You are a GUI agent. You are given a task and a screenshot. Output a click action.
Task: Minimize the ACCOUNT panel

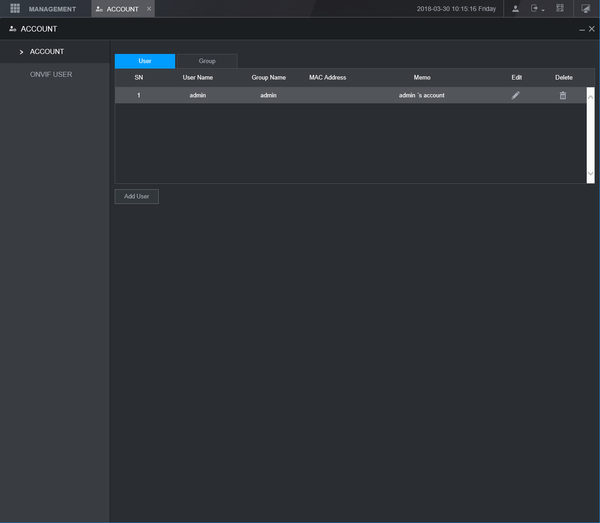click(582, 29)
